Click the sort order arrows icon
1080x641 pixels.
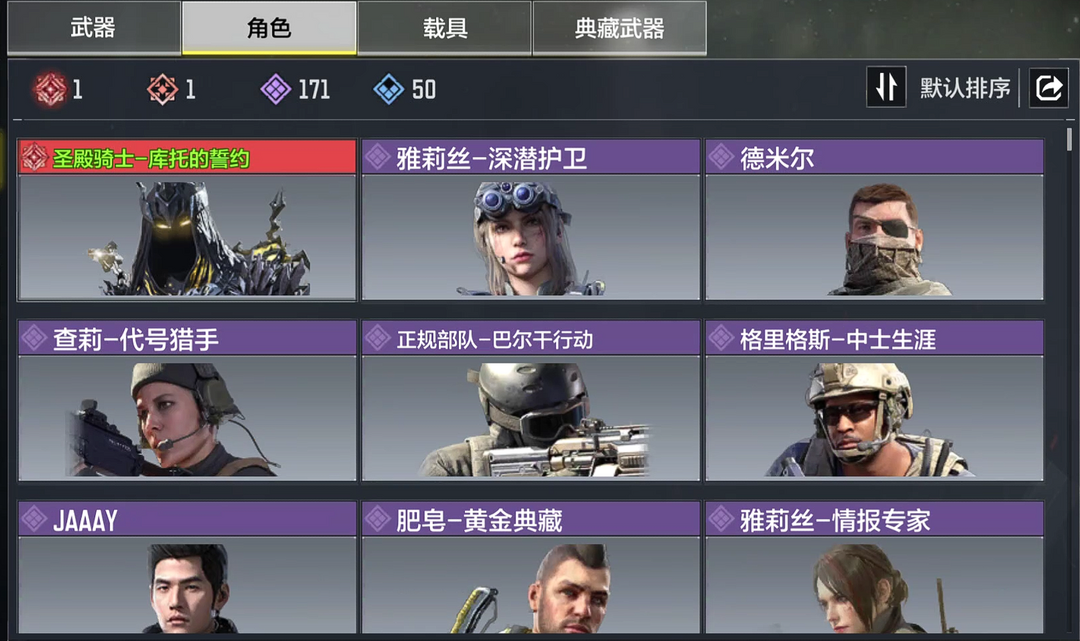point(886,87)
